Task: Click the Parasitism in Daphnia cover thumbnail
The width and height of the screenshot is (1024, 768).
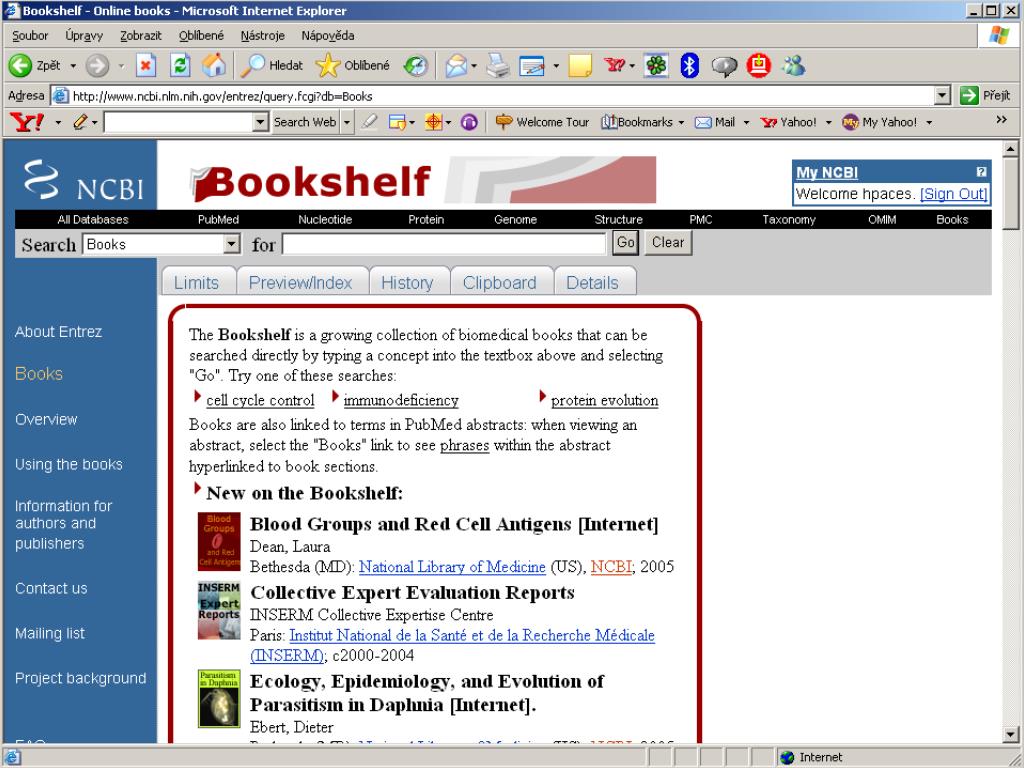Action: pyautogui.click(x=219, y=698)
